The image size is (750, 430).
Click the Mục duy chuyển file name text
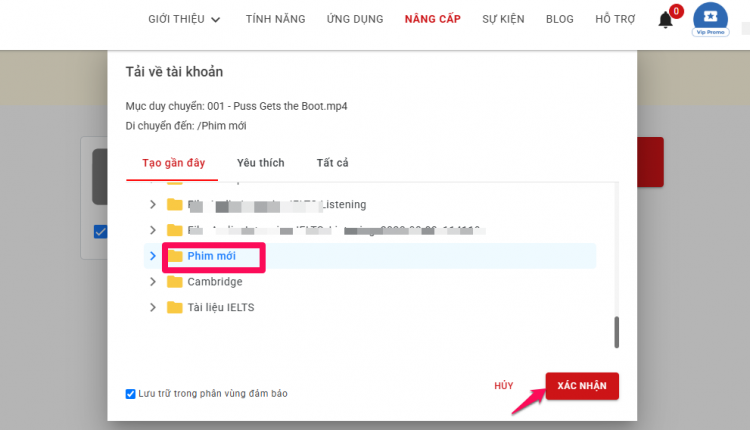tap(237, 106)
